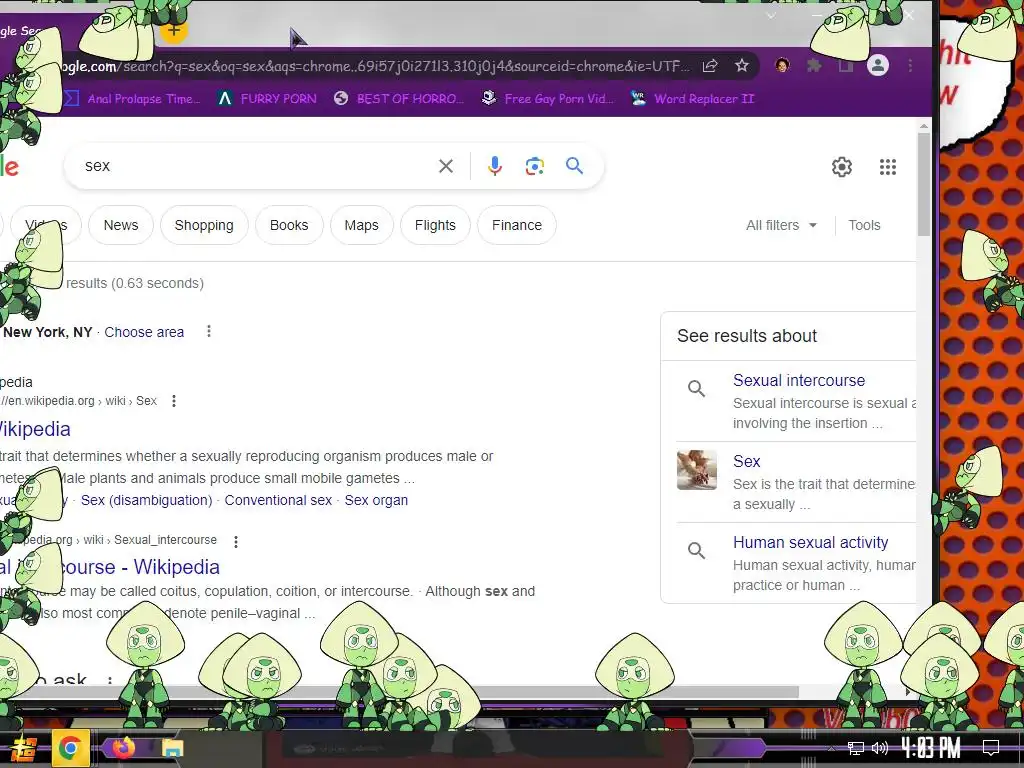Image resolution: width=1024 pixels, height=768 pixels.
Task: Switch to the Finance results tab
Action: pyautogui.click(x=517, y=225)
